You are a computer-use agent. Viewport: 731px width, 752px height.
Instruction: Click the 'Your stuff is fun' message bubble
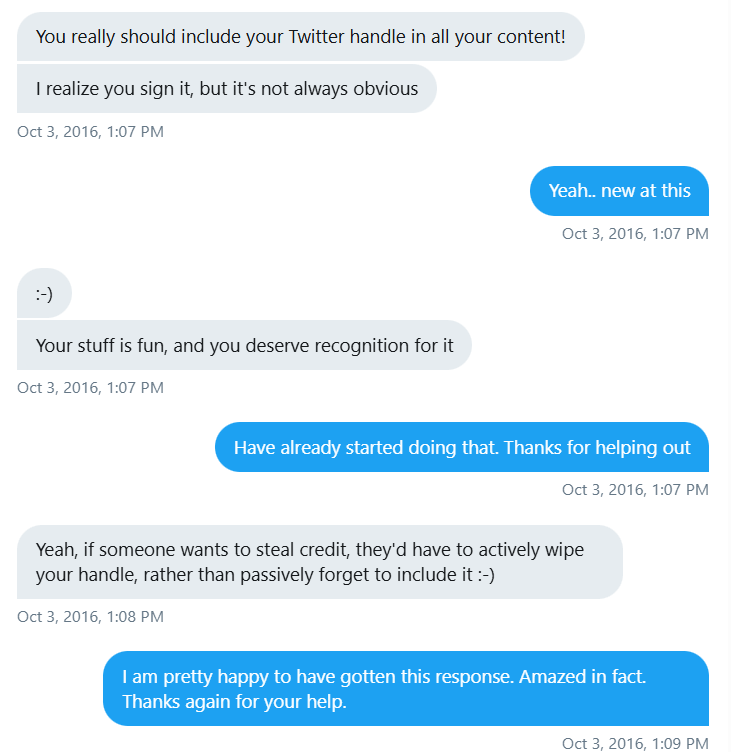tap(244, 345)
